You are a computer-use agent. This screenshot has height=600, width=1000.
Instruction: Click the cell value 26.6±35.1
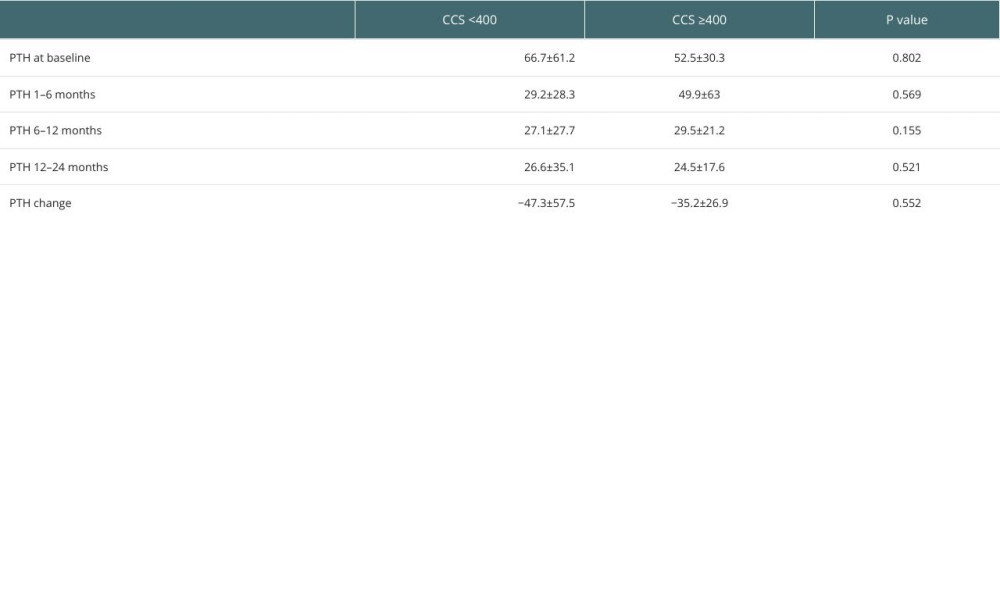coord(549,167)
